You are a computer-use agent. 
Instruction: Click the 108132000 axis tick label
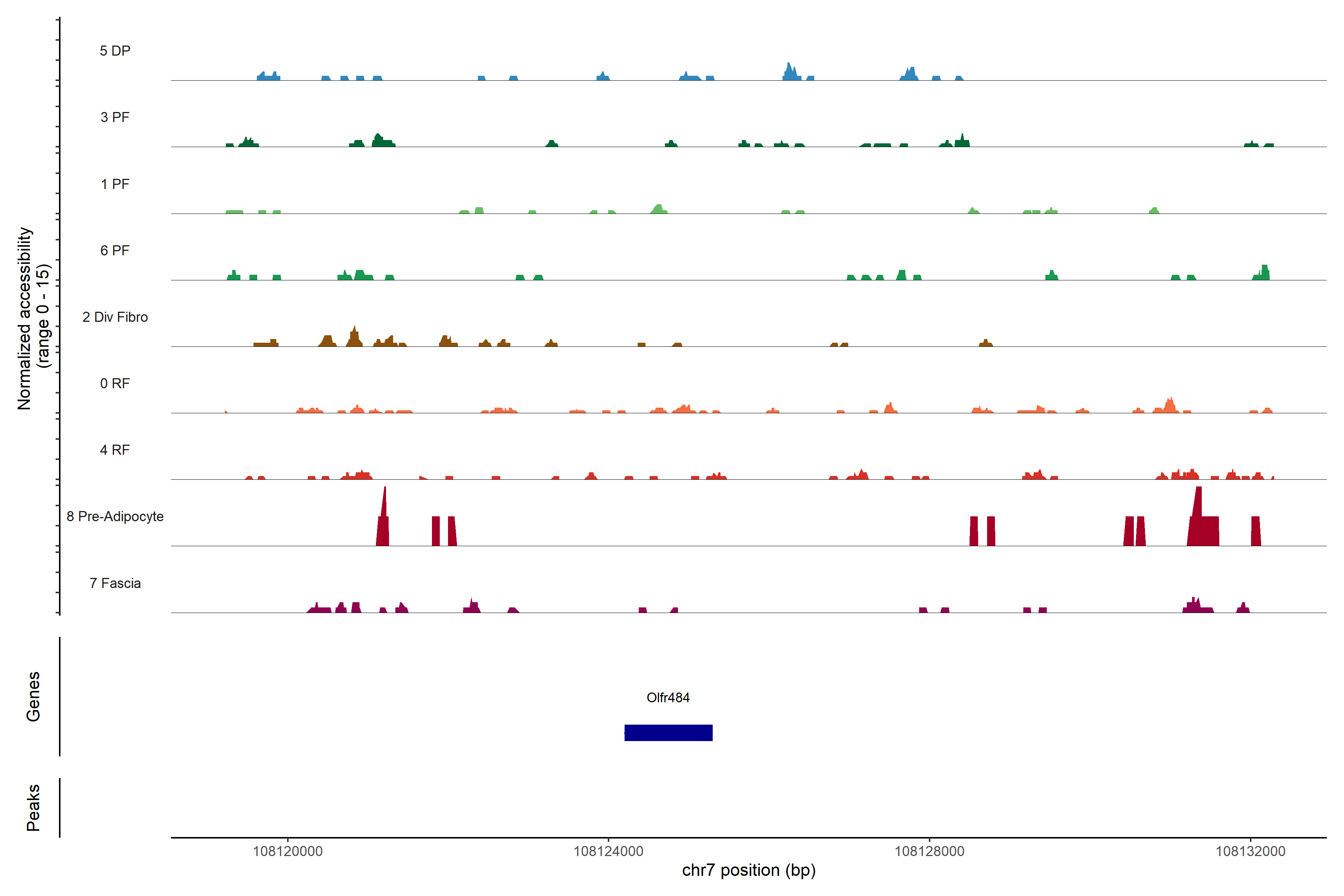pos(1250,852)
